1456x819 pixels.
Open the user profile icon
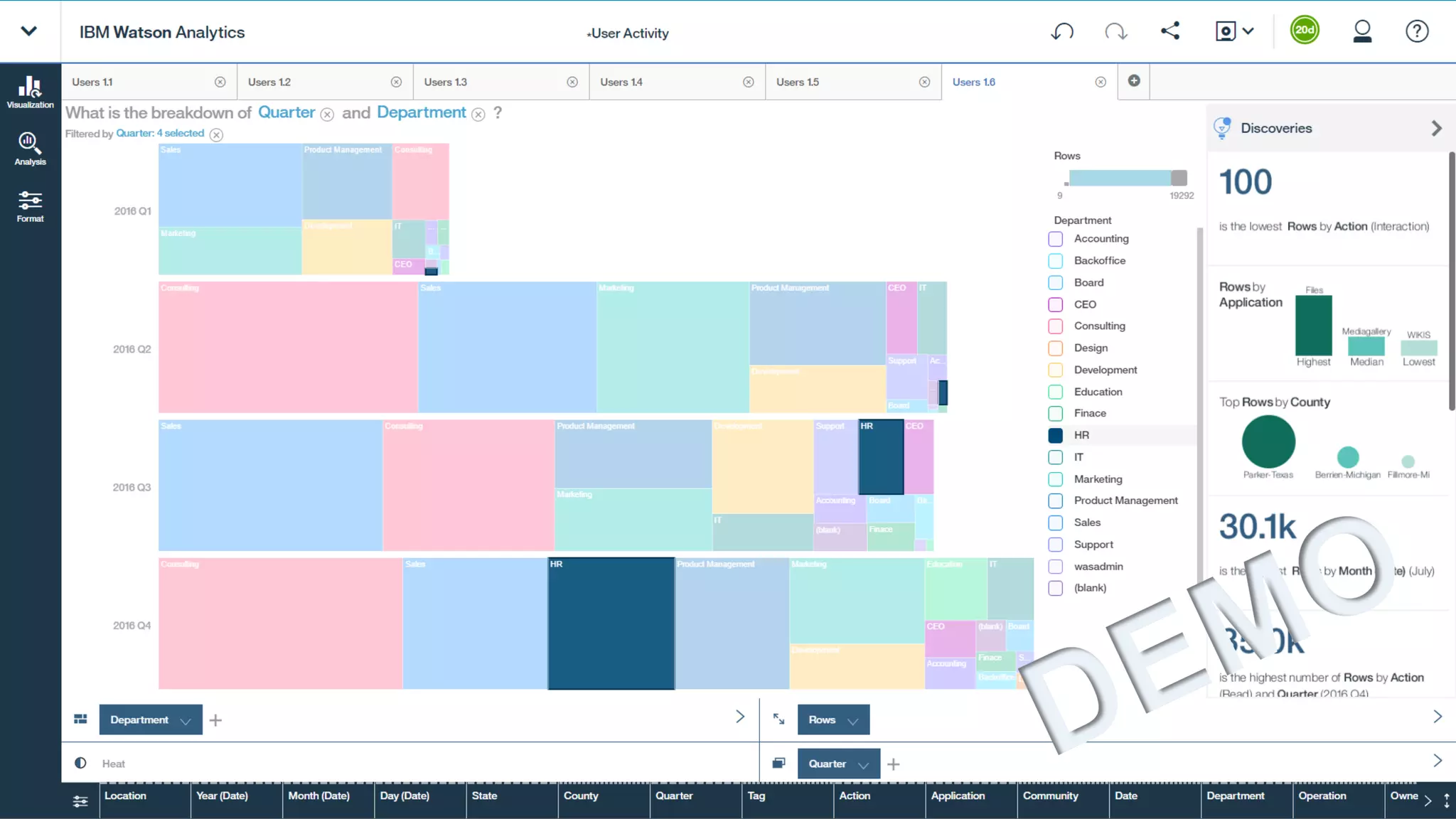point(1361,31)
